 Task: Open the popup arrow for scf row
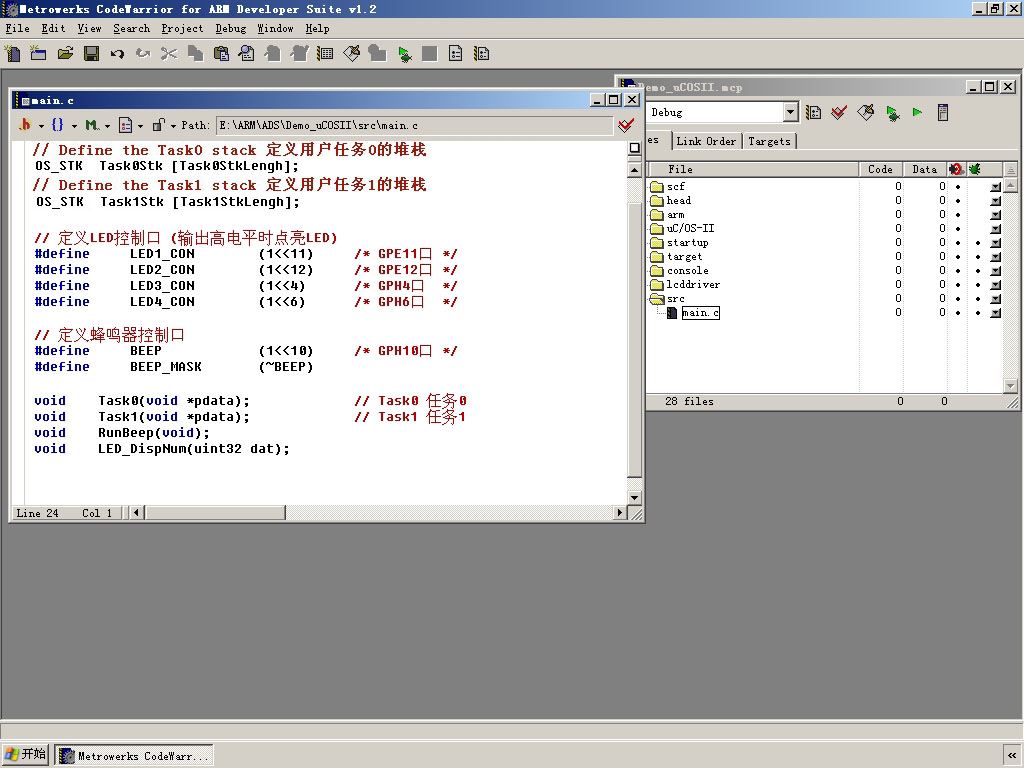[x=995, y=187]
